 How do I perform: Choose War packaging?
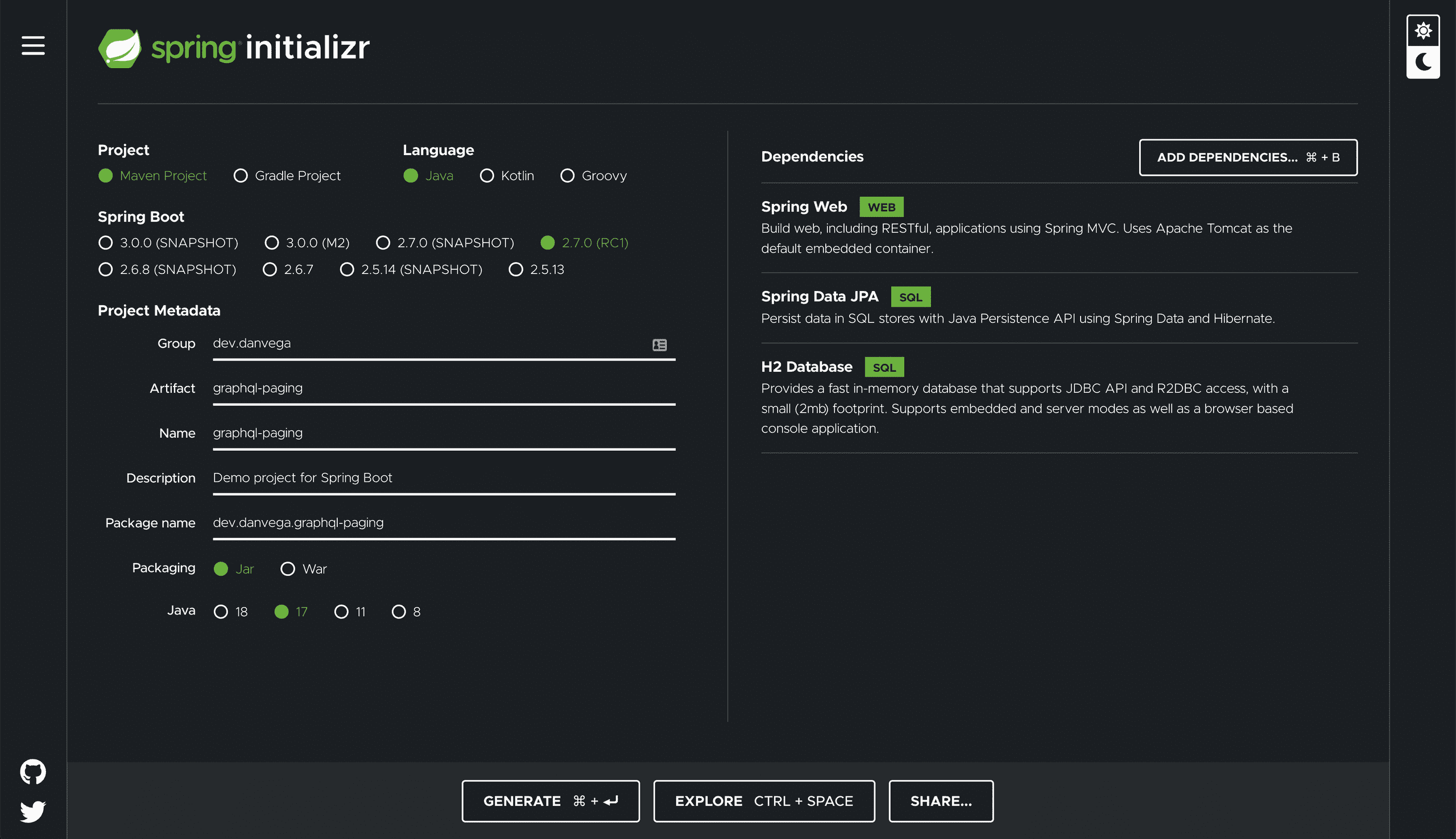(288, 569)
